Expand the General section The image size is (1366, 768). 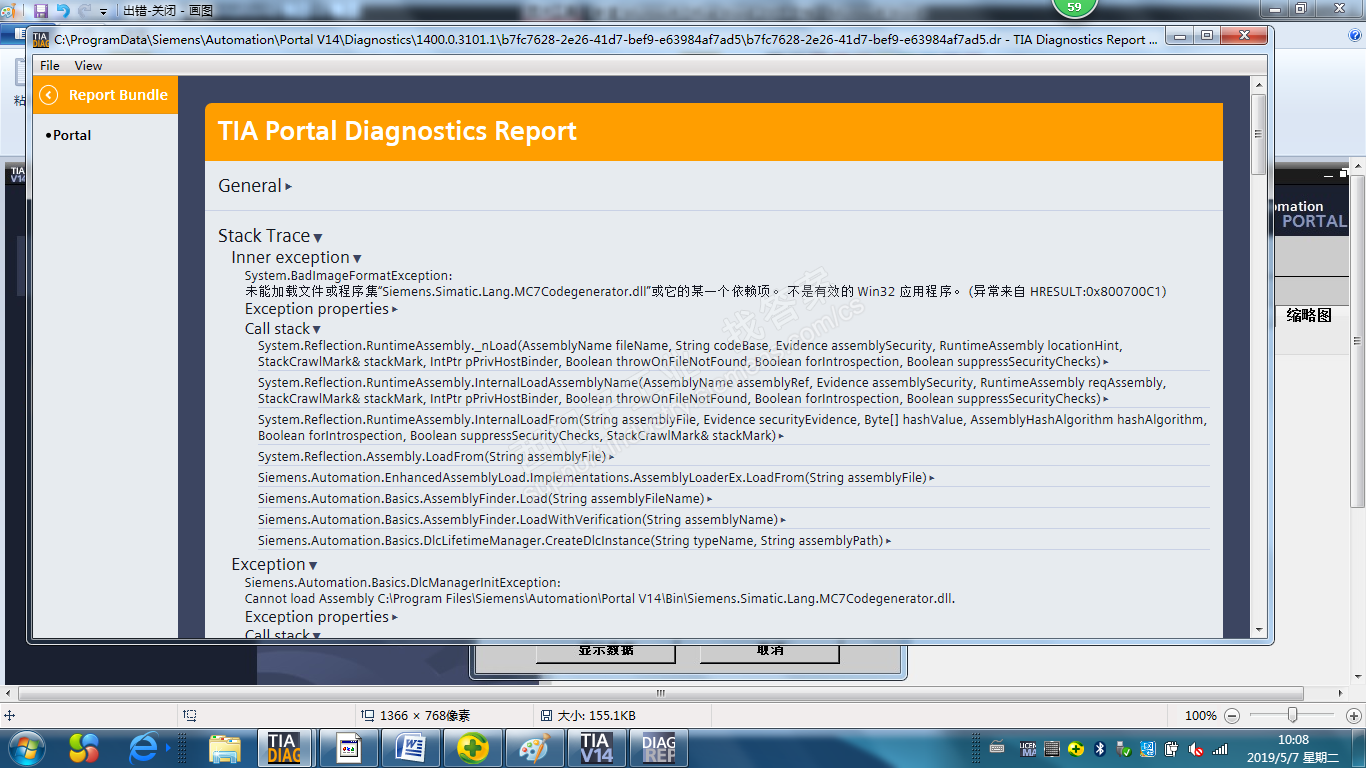click(x=288, y=186)
